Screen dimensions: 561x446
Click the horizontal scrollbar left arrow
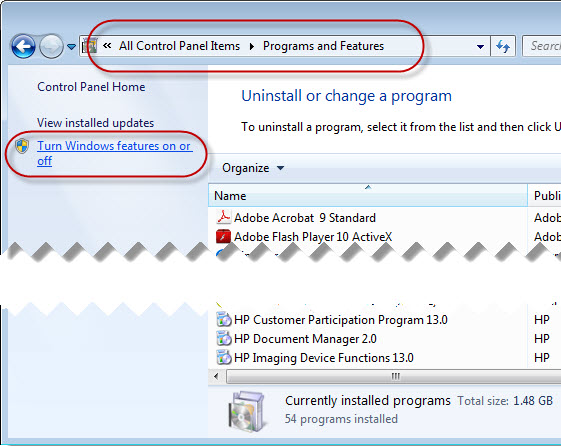point(216,376)
